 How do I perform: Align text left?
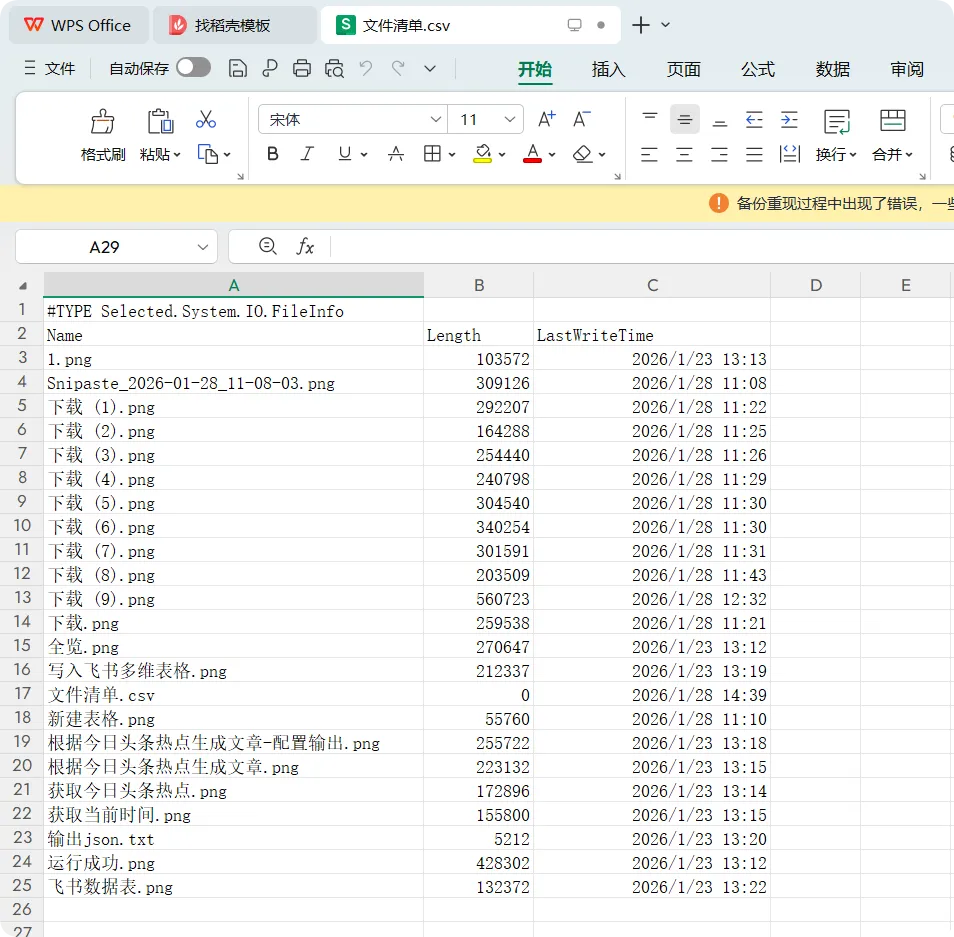[x=649, y=155]
